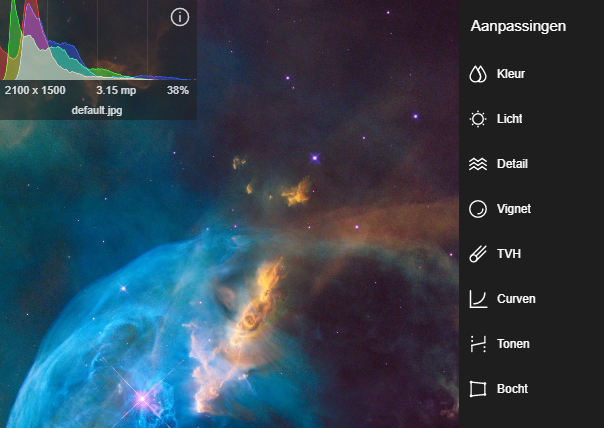This screenshot has width=604, height=428.
Task: Click the Detail waves icon
Action: [478, 164]
